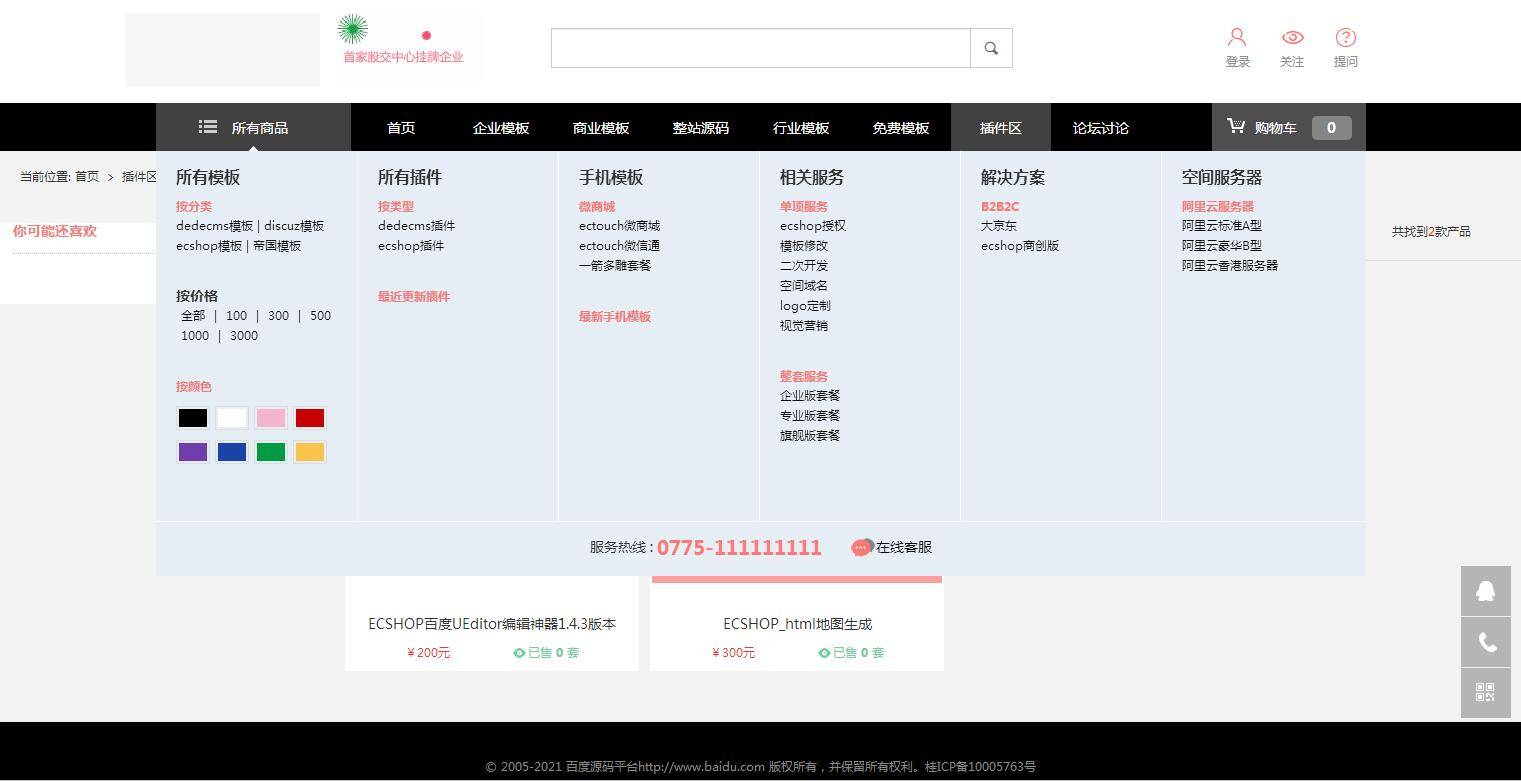The height and width of the screenshot is (781, 1521).
Task: Open the 企业模板 menu item
Action: 500,127
